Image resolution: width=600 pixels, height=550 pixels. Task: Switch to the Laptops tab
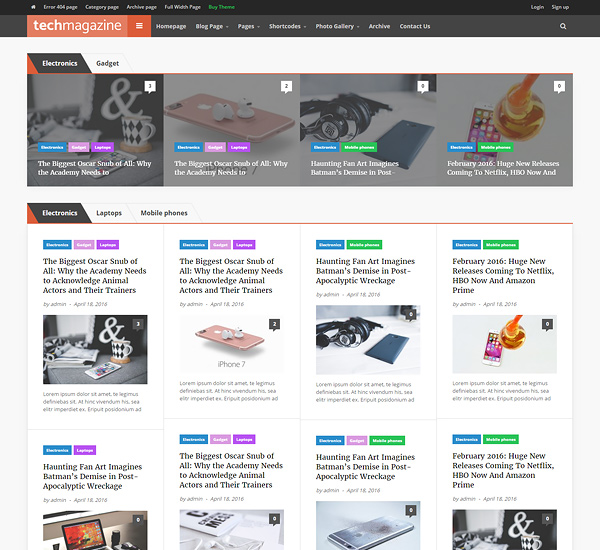click(109, 213)
